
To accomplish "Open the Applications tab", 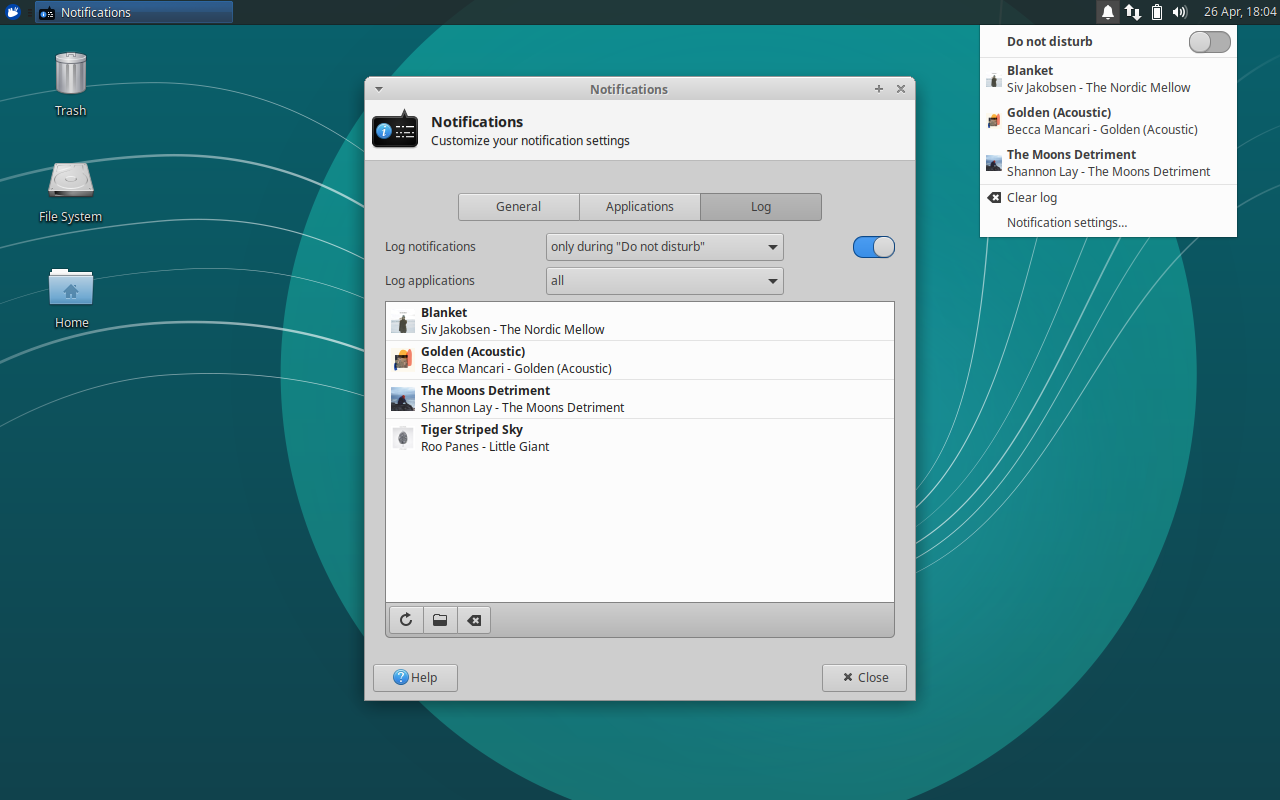I will point(639,207).
